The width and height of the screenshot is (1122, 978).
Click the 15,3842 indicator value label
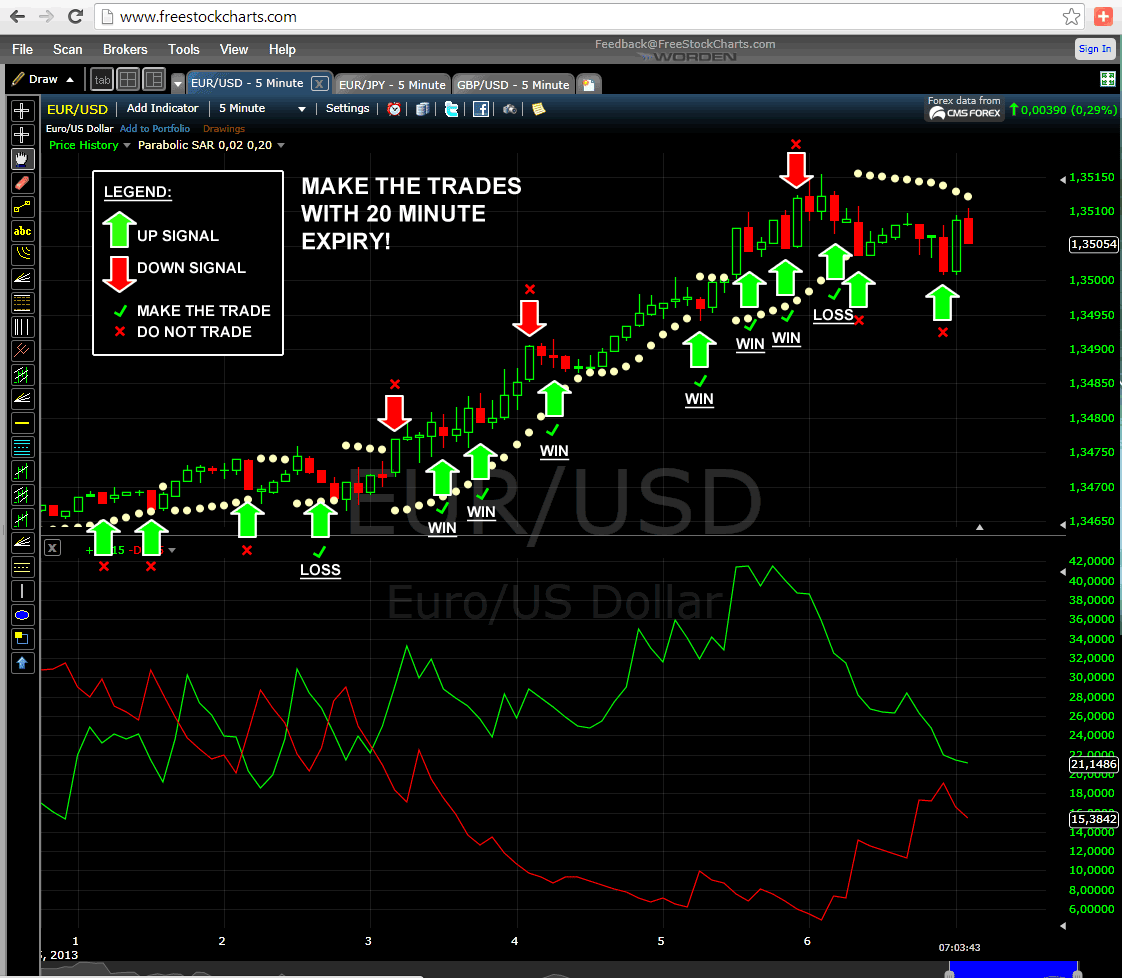(x=1093, y=819)
